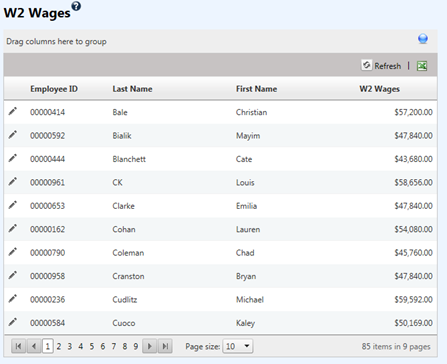Go to page 9 in the pager
Image resolution: width=447 pixels, height=364 pixels.
136,347
